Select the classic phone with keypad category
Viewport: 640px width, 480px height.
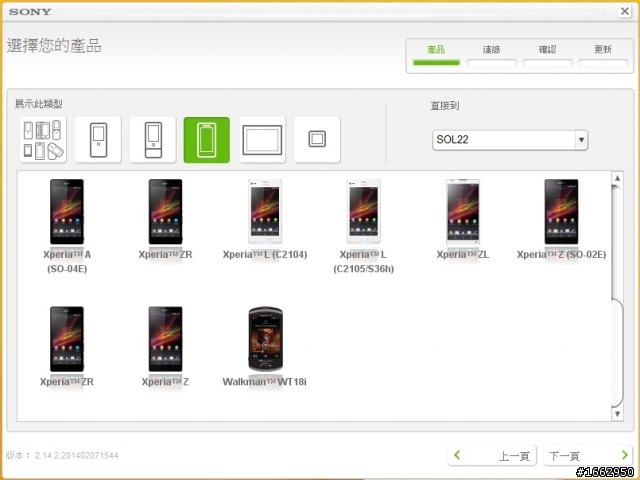point(98,140)
